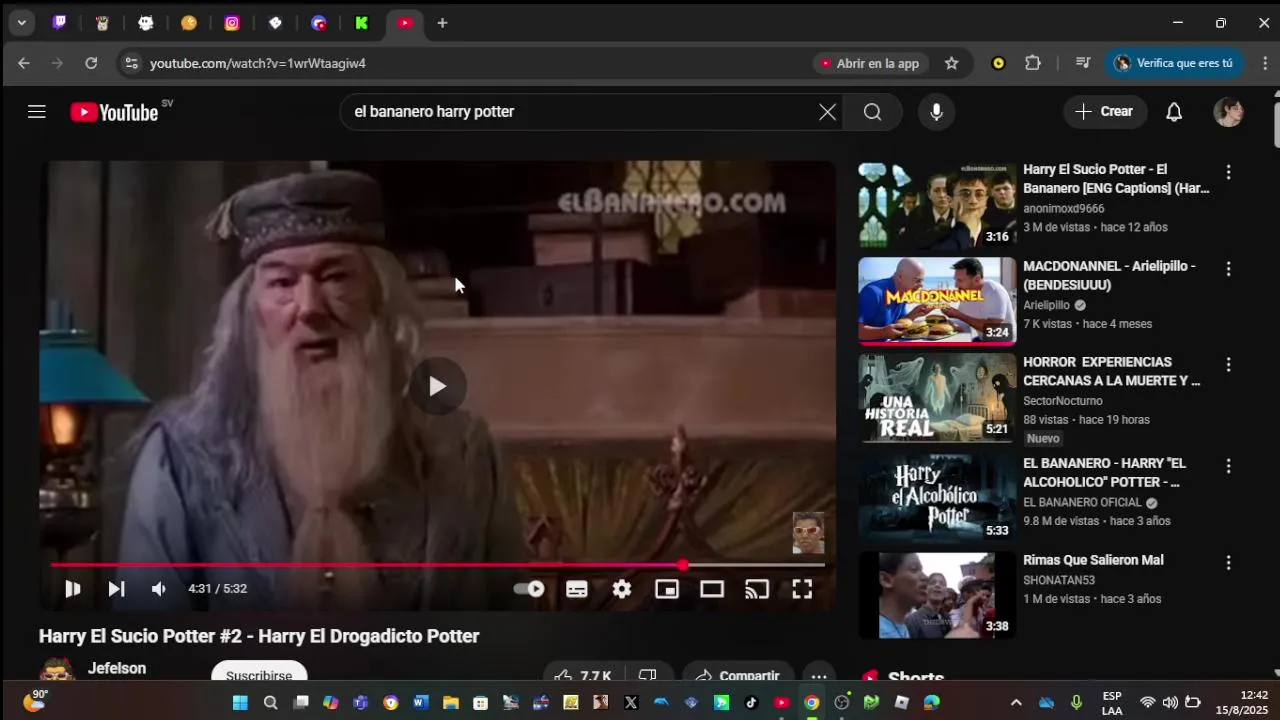Open HORROR EXPERIENCIAS CERCANAS video title

[x=1111, y=371]
